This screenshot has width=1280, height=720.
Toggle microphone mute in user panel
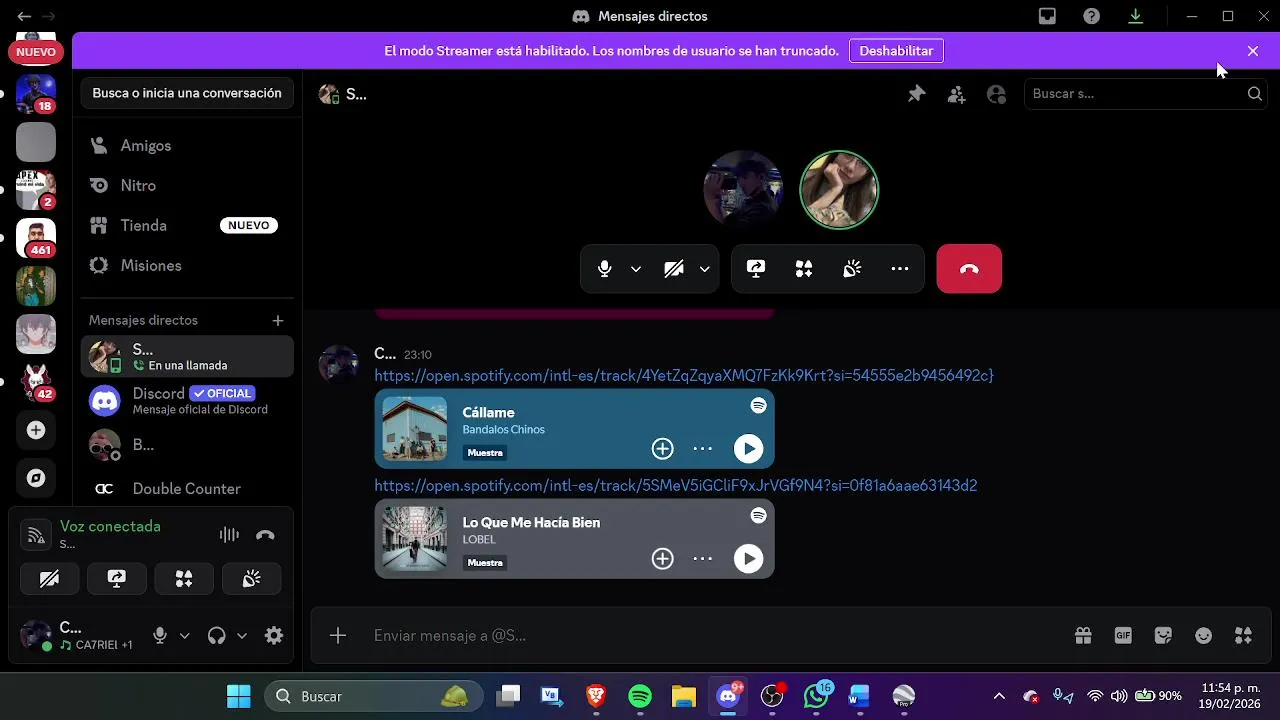[x=160, y=636]
